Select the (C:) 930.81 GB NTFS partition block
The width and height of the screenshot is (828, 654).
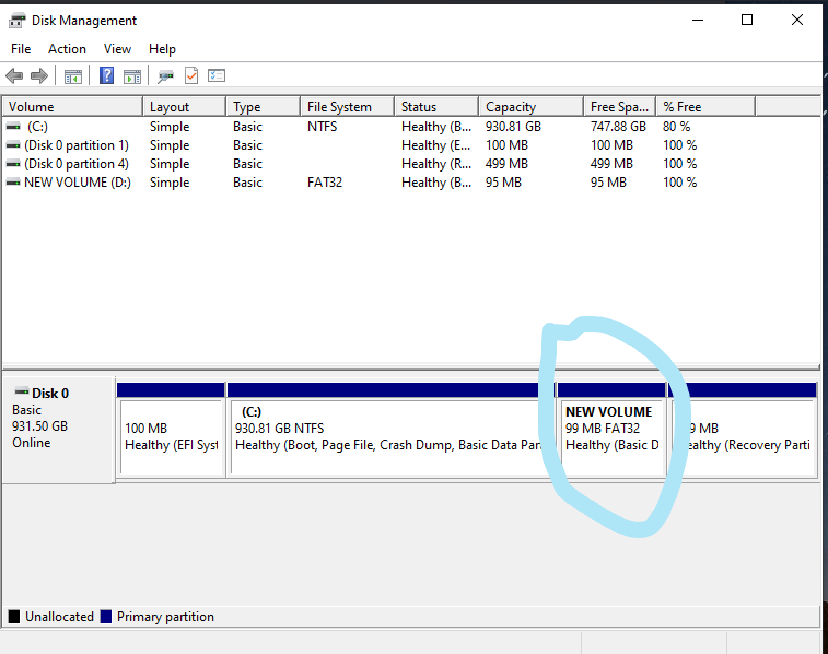point(391,431)
